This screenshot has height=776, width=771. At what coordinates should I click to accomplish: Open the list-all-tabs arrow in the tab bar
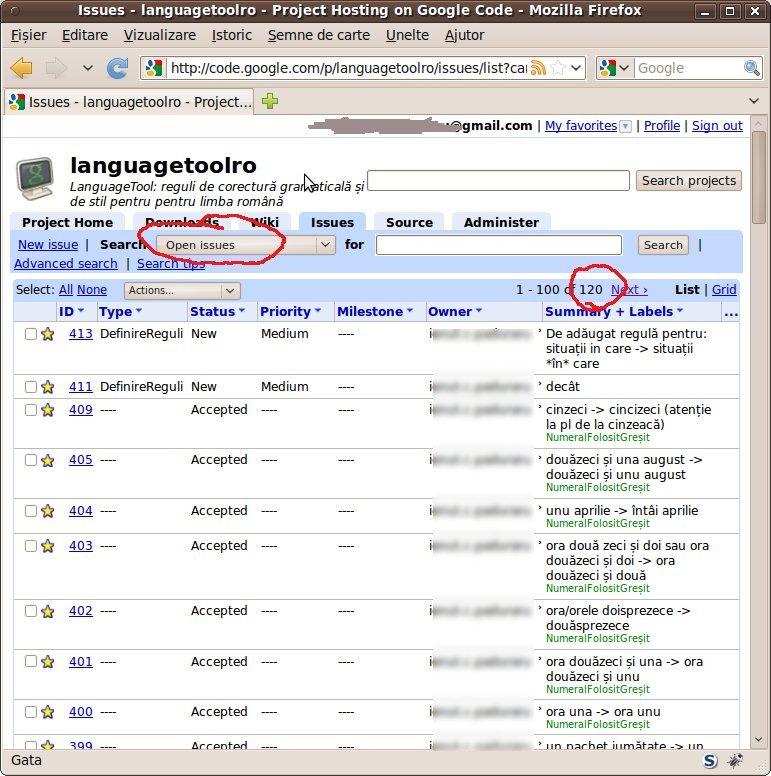(x=754, y=101)
